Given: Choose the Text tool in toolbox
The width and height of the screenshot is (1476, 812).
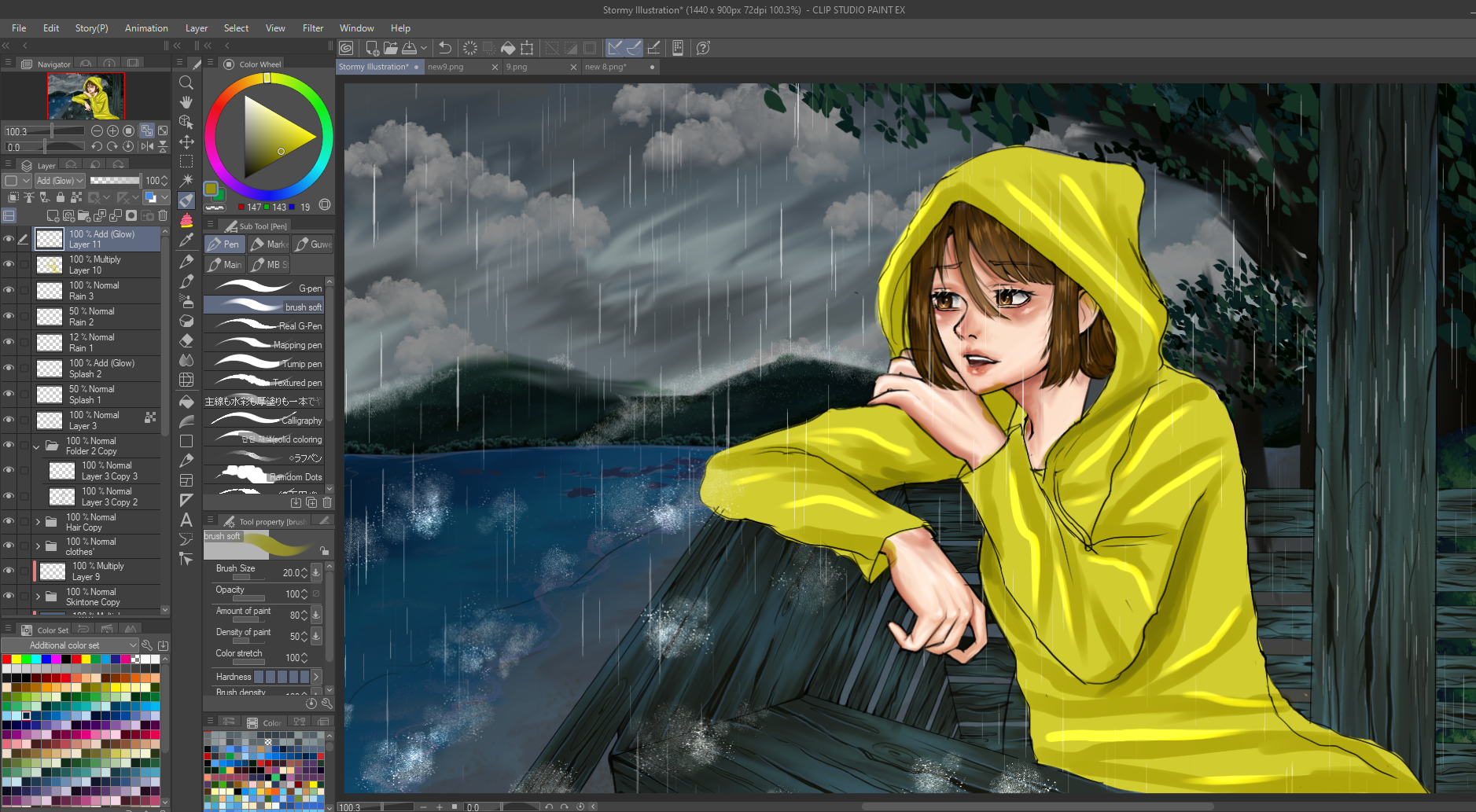Looking at the screenshot, I should coord(186,520).
